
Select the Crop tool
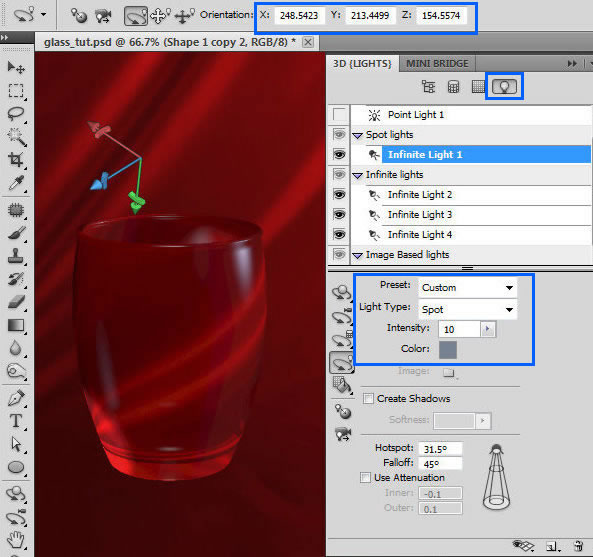point(16,159)
